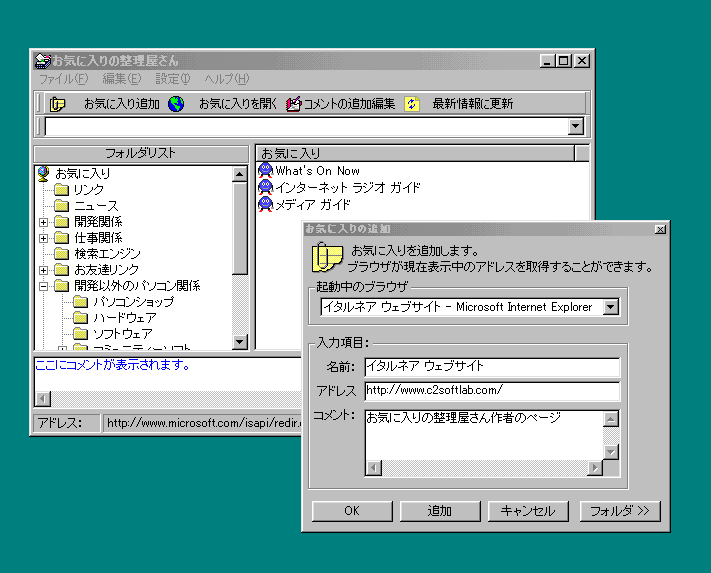
Task: Click the 追加 button
Action: 439,511
